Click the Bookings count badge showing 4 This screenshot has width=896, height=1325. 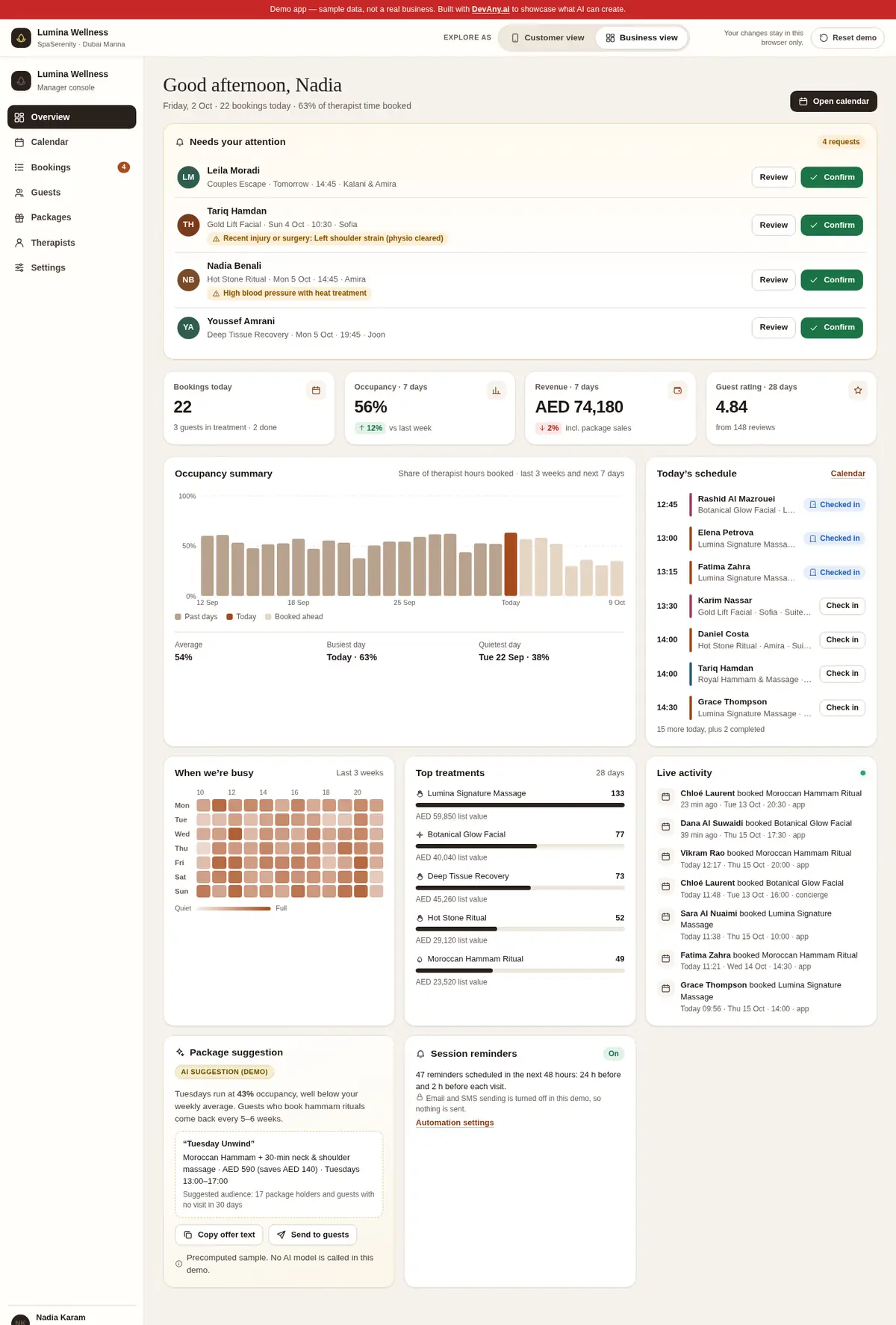pos(124,167)
